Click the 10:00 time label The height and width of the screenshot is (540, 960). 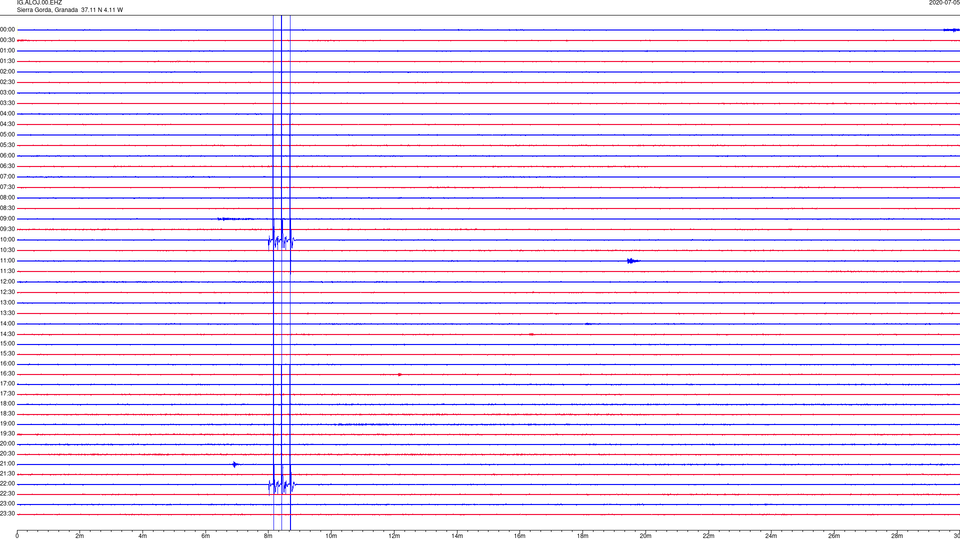pos(7,239)
